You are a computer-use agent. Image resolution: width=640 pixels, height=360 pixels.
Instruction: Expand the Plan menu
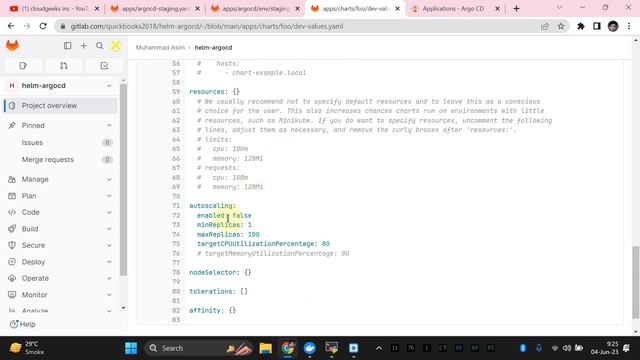pos(60,196)
